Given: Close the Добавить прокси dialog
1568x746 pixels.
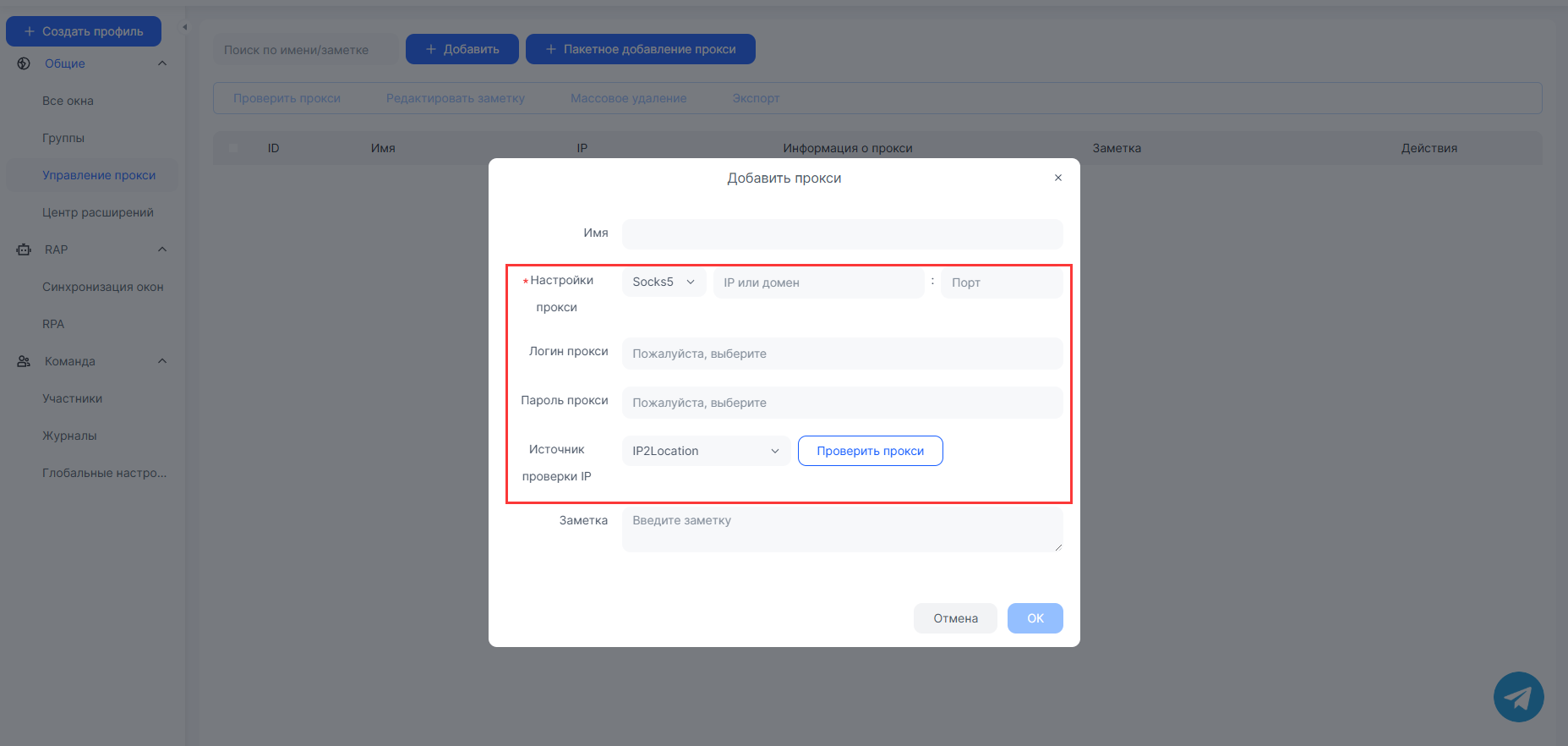Looking at the screenshot, I should point(1057,178).
